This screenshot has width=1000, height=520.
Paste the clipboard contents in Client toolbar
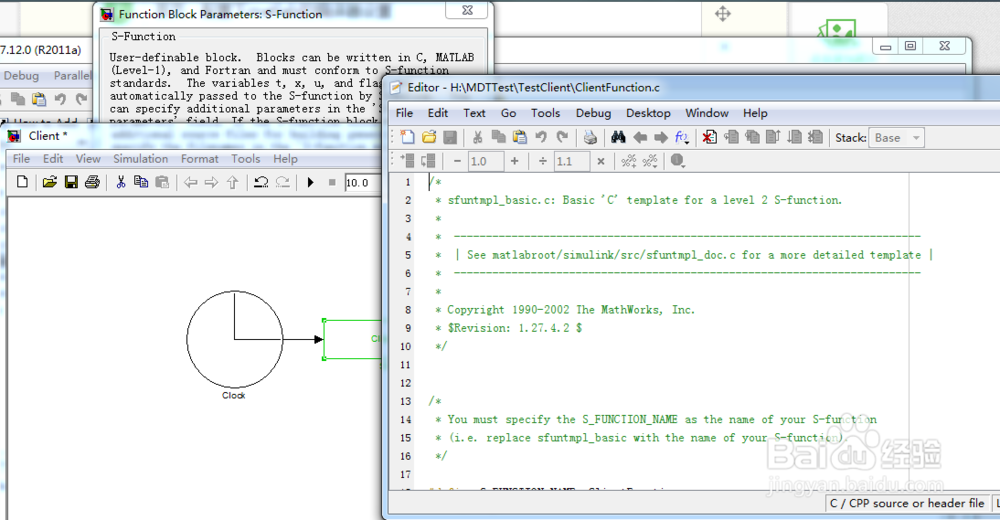pyautogui.click(x=163, y=182)
